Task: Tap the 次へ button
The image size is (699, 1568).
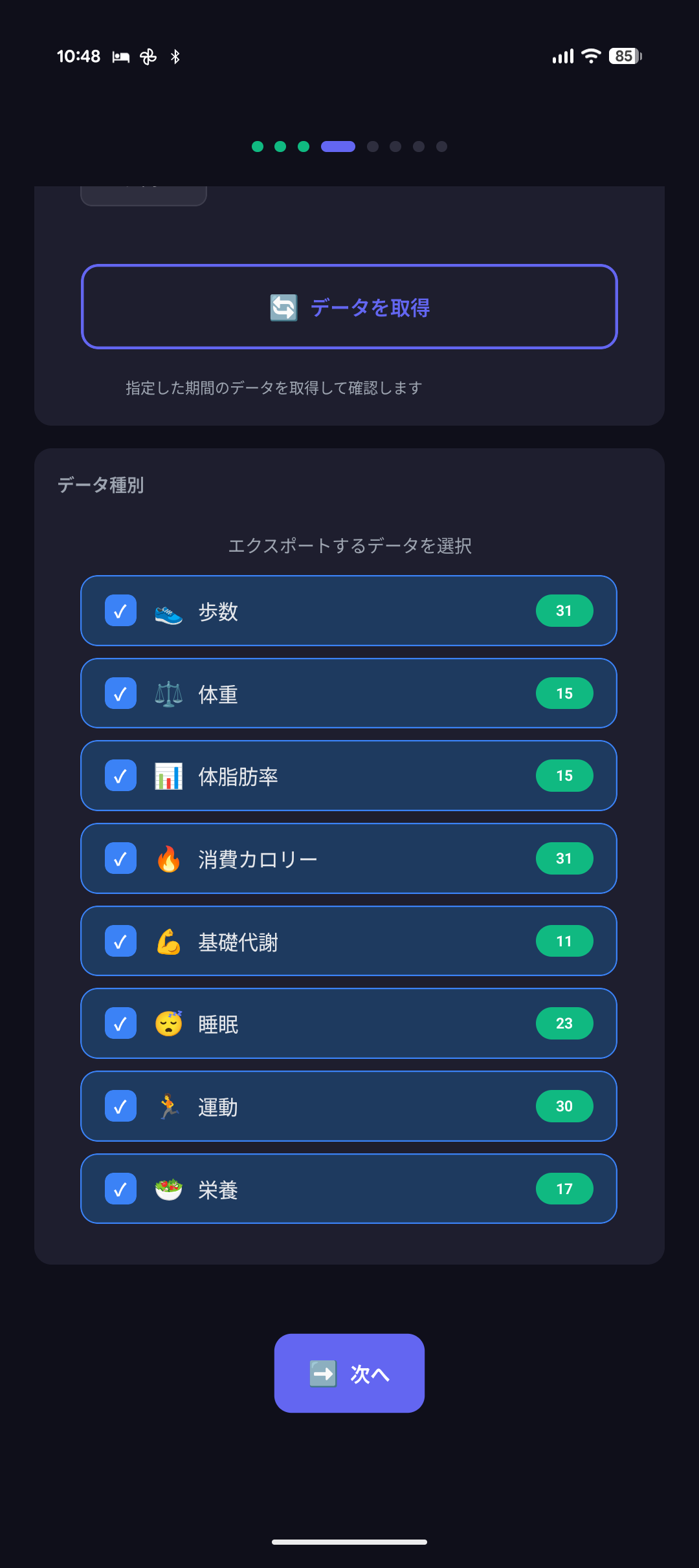Action: pos(349,1373)
